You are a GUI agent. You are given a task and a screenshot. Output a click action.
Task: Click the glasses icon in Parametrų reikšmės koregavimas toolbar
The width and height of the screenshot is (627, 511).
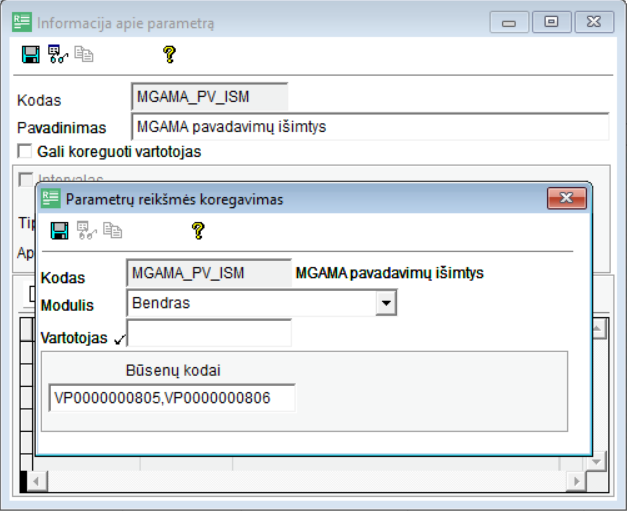[87, 231]
